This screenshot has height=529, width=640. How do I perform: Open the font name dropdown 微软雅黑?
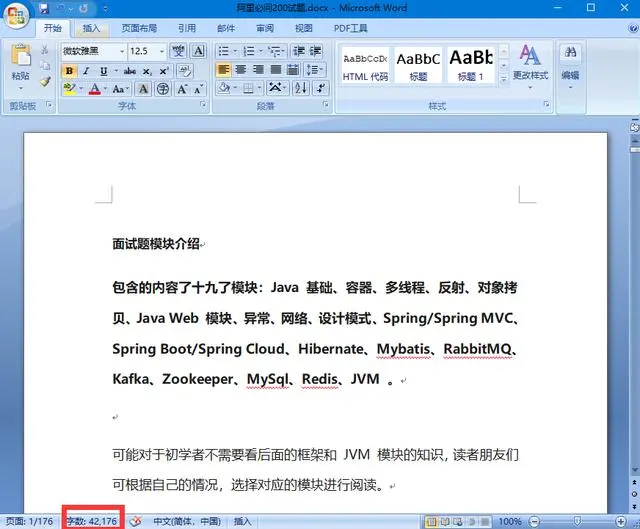point(122,51)
